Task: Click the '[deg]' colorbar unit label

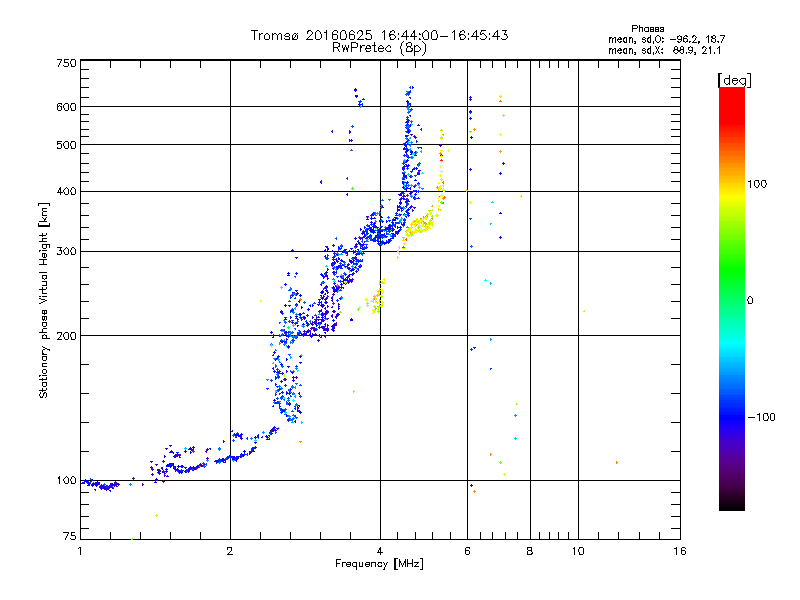Action: click(x=734, y=80)
